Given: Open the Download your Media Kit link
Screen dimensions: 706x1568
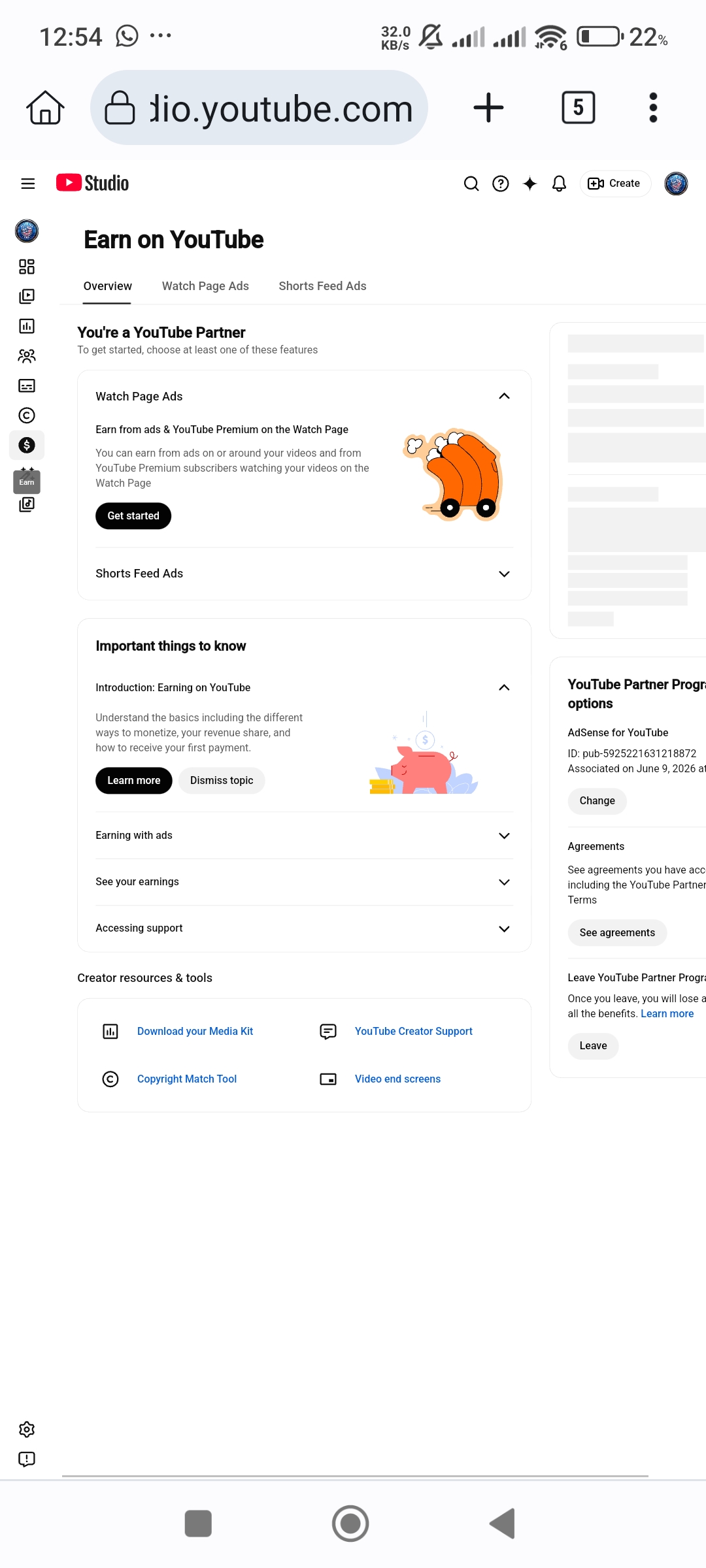Looking at the screenshot, I should pyautogui.click(x=195, y=1031).
